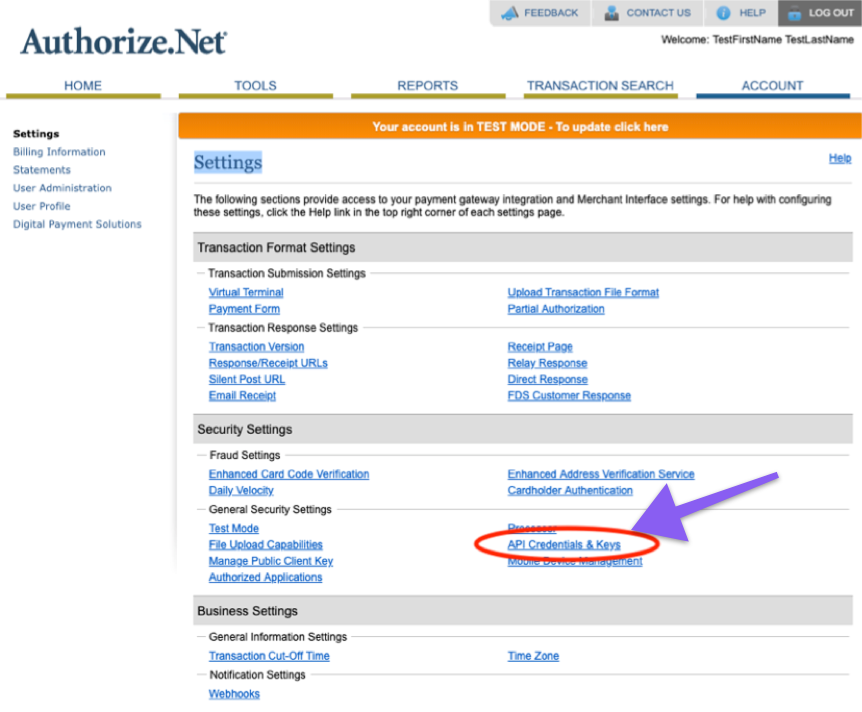Open the Virtual Terminal link
This screenshot has width=862, height=712.
246,292
